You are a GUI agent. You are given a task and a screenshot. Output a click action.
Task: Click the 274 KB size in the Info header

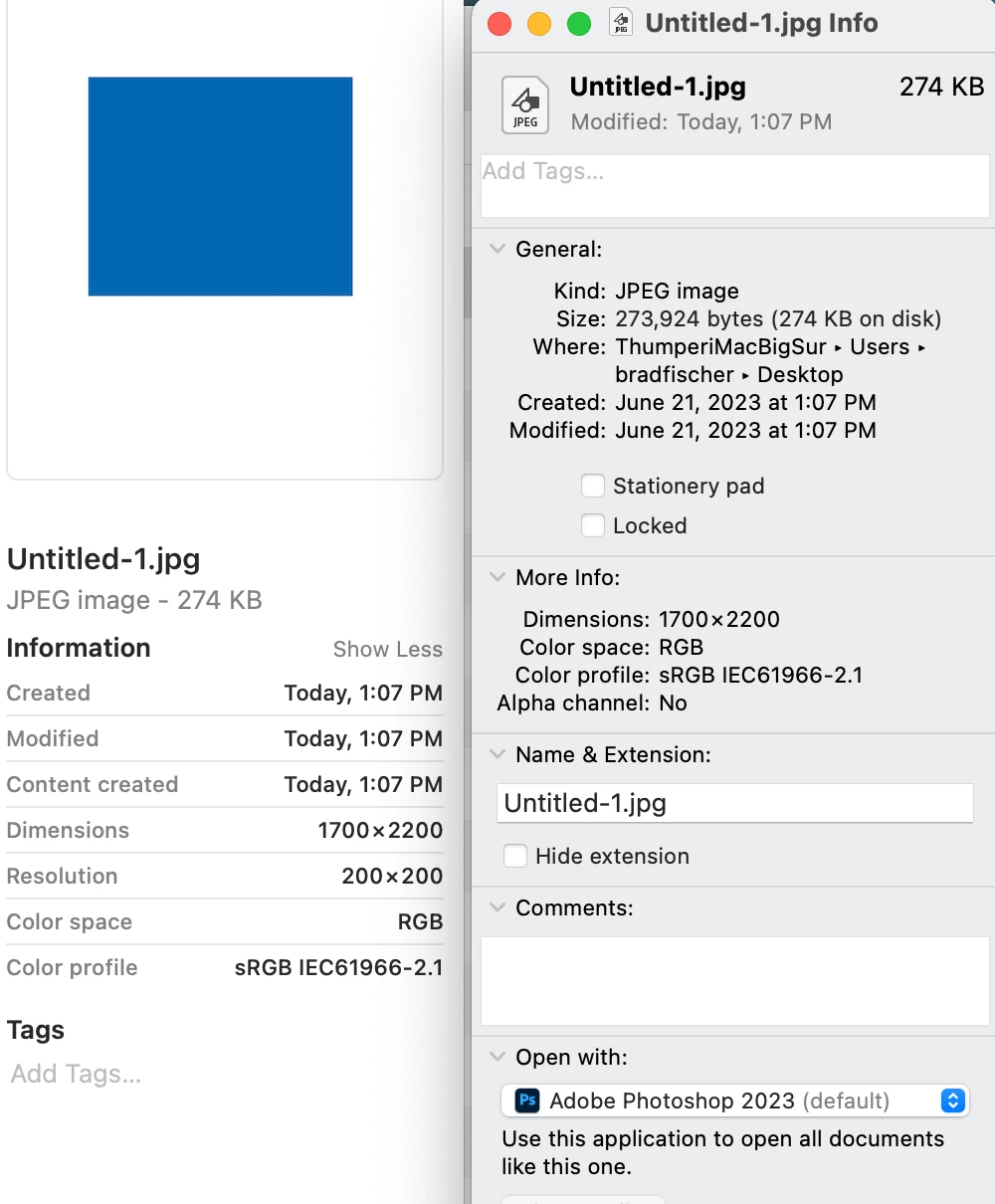point(941,87)
